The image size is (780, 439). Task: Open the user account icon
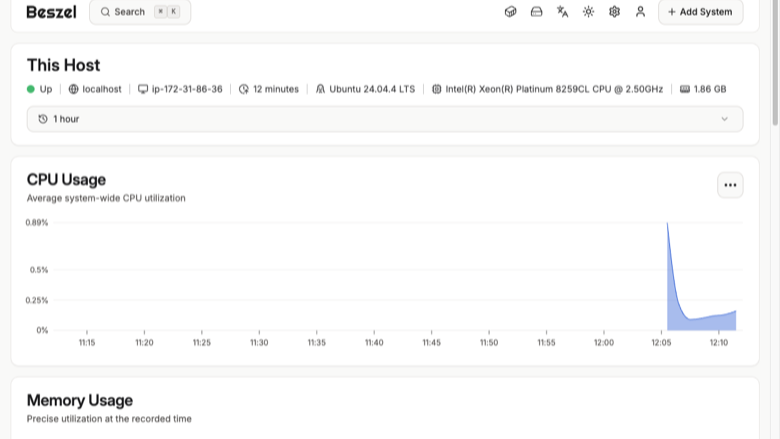point(640,12)
